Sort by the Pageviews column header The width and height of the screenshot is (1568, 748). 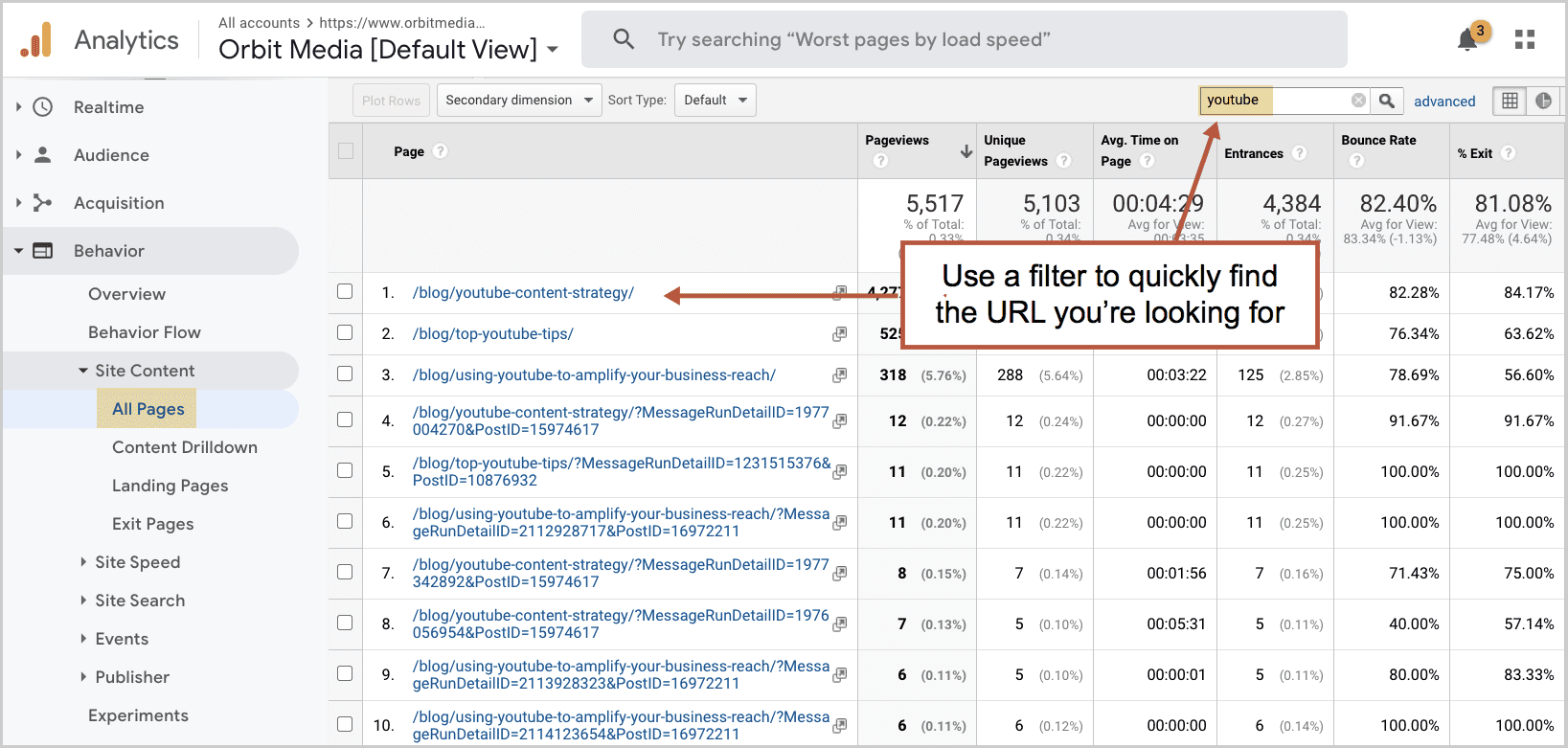coord(897,140)
